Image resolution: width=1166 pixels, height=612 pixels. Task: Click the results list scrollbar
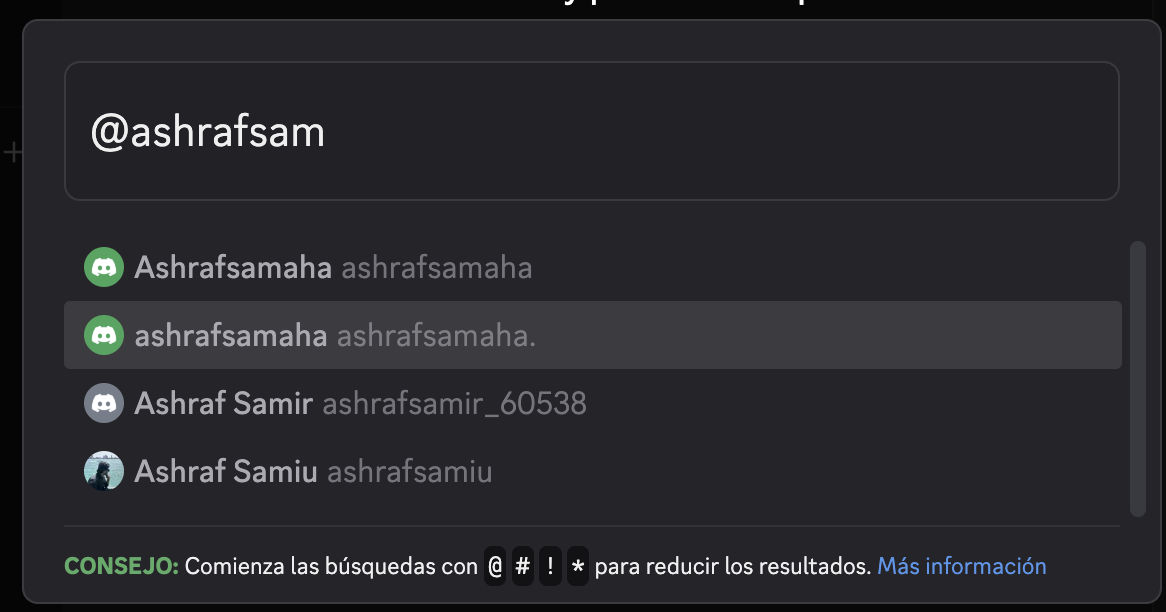pos(1137,378)
